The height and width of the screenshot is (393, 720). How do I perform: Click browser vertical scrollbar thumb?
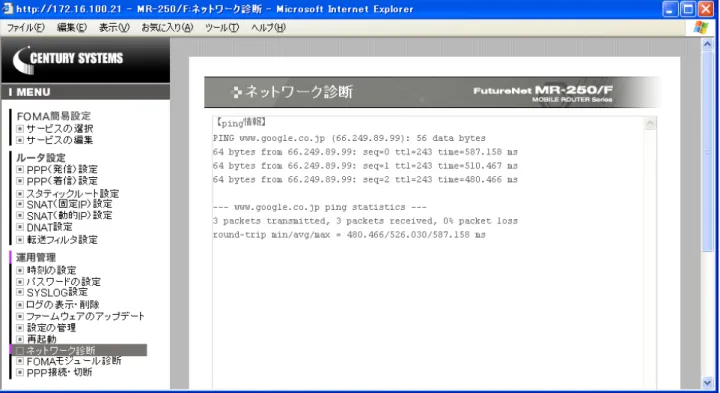pyautogui.click(x=707, y=151)
